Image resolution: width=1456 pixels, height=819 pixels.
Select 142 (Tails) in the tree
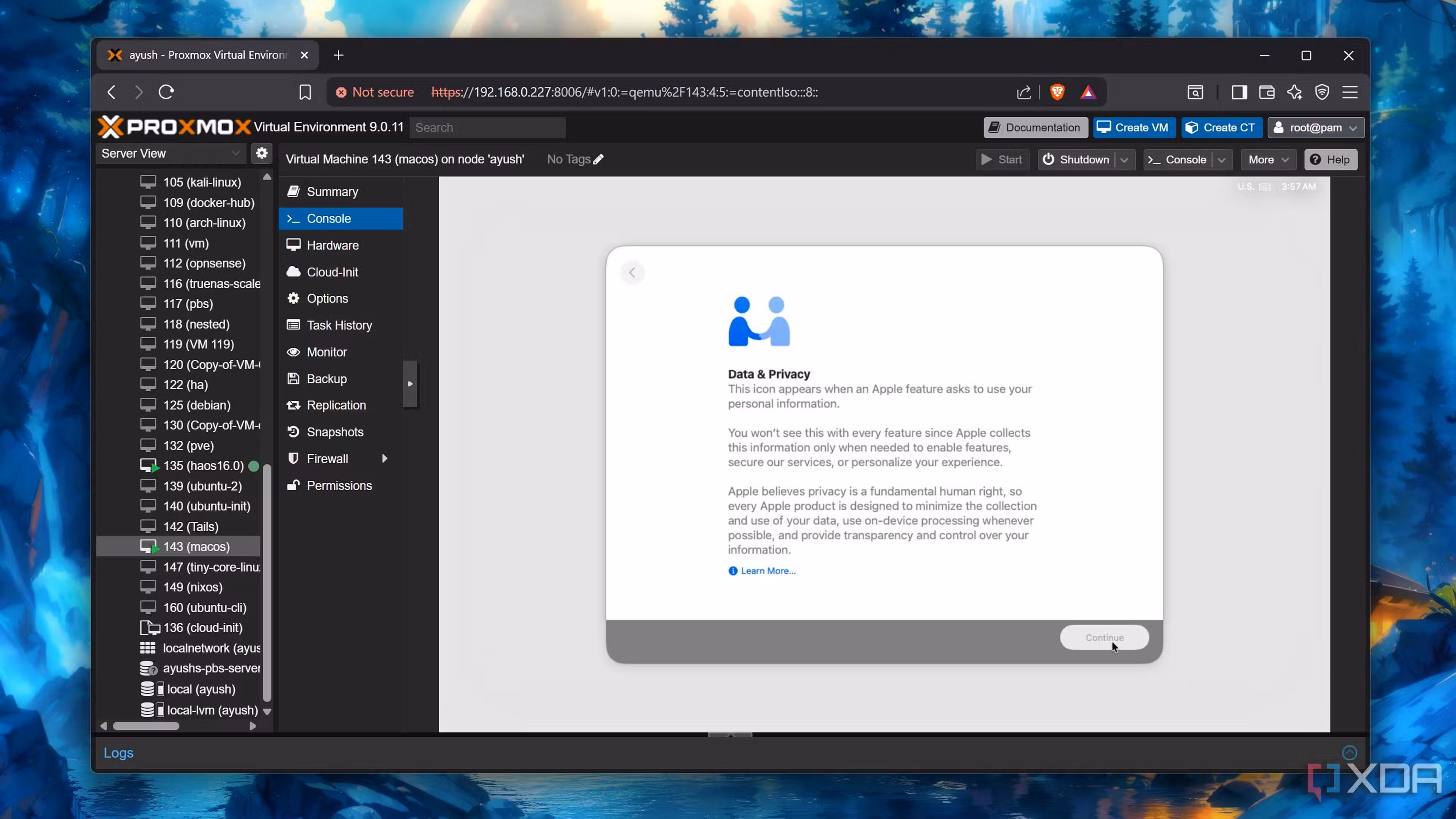click(178, 526)
